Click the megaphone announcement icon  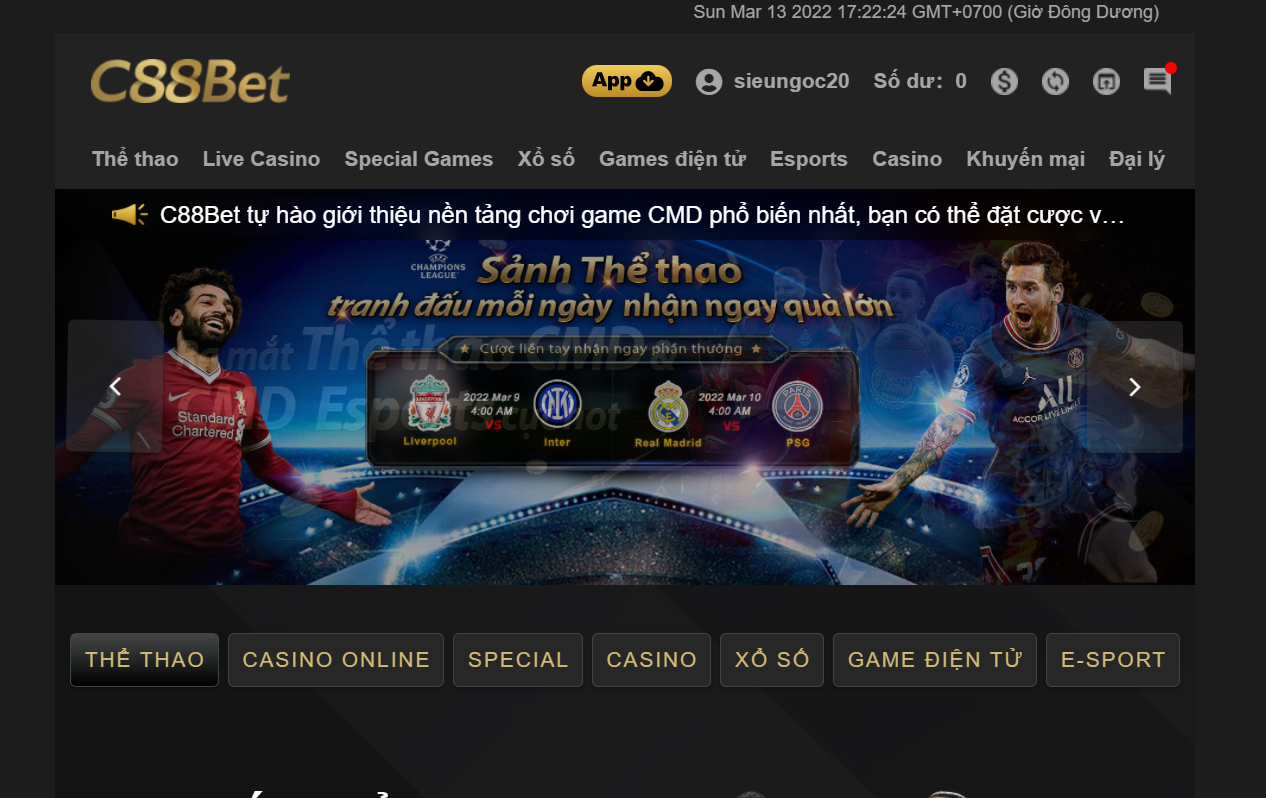click(x=129, y=215)
